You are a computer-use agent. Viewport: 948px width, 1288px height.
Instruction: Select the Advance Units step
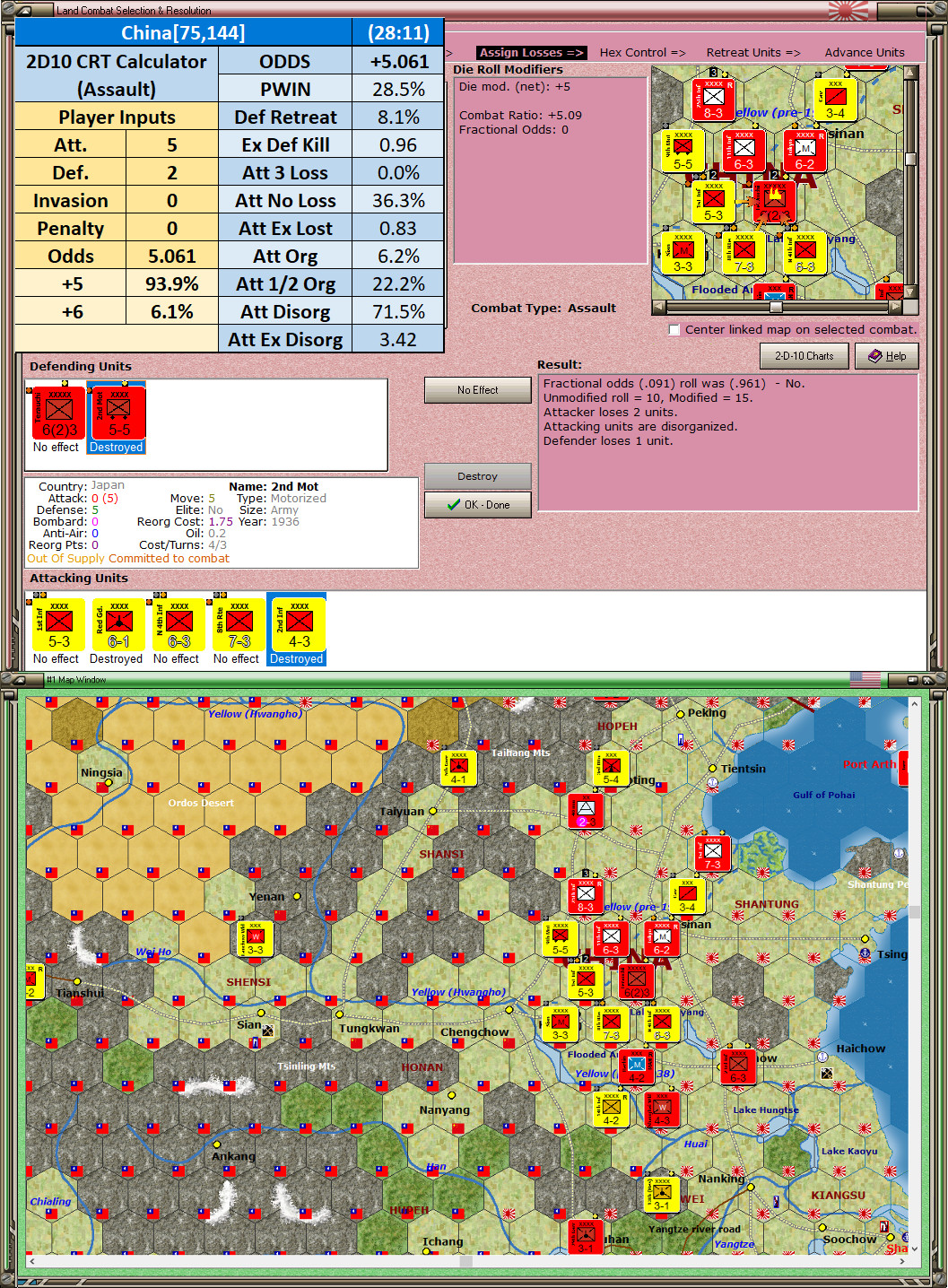click(865, 52)
